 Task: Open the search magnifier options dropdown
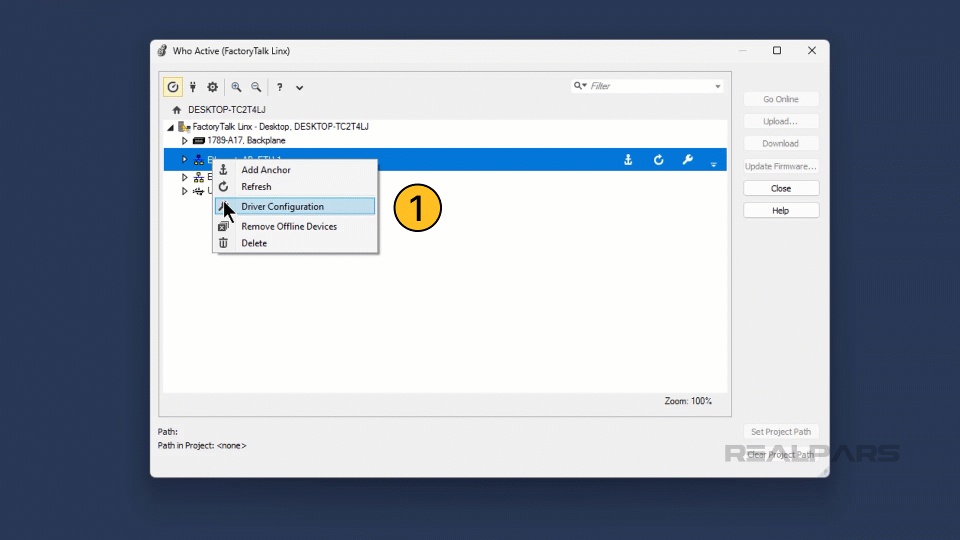click(580, 86)
